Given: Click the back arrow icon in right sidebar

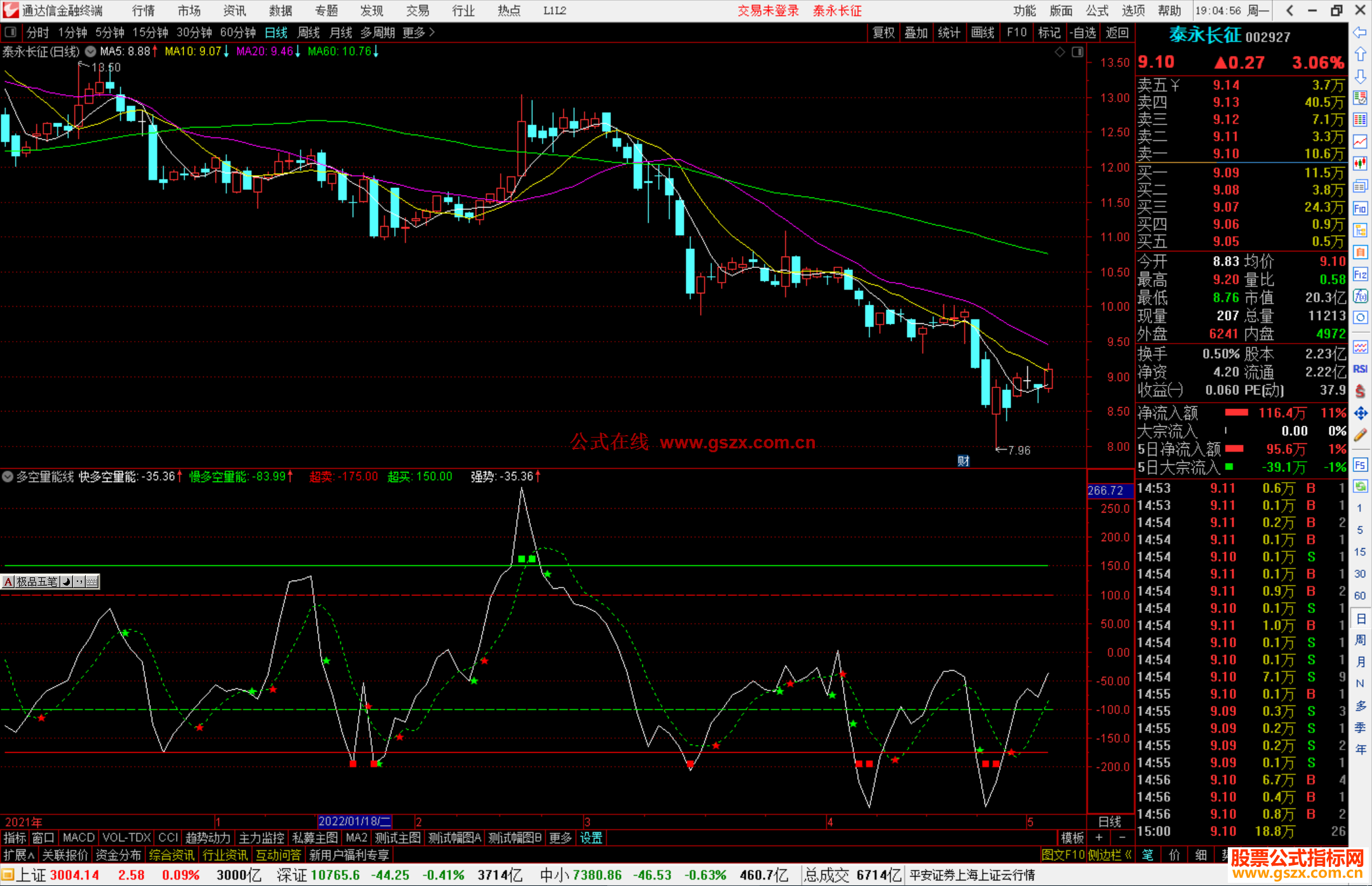Looking at the screenshot, I should coord(1360,32).
